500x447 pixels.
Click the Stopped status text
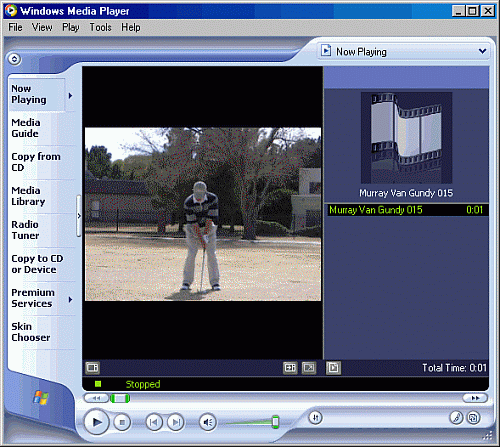[x=143, y=384]
